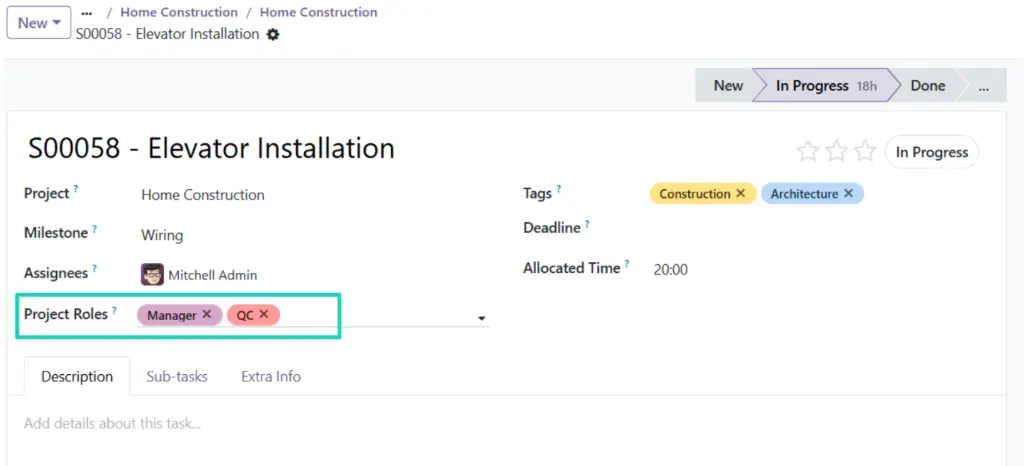Go to first Home Construction breadcrumb
This screenshot has height=466, width=1024.
(x=179, y=12)
